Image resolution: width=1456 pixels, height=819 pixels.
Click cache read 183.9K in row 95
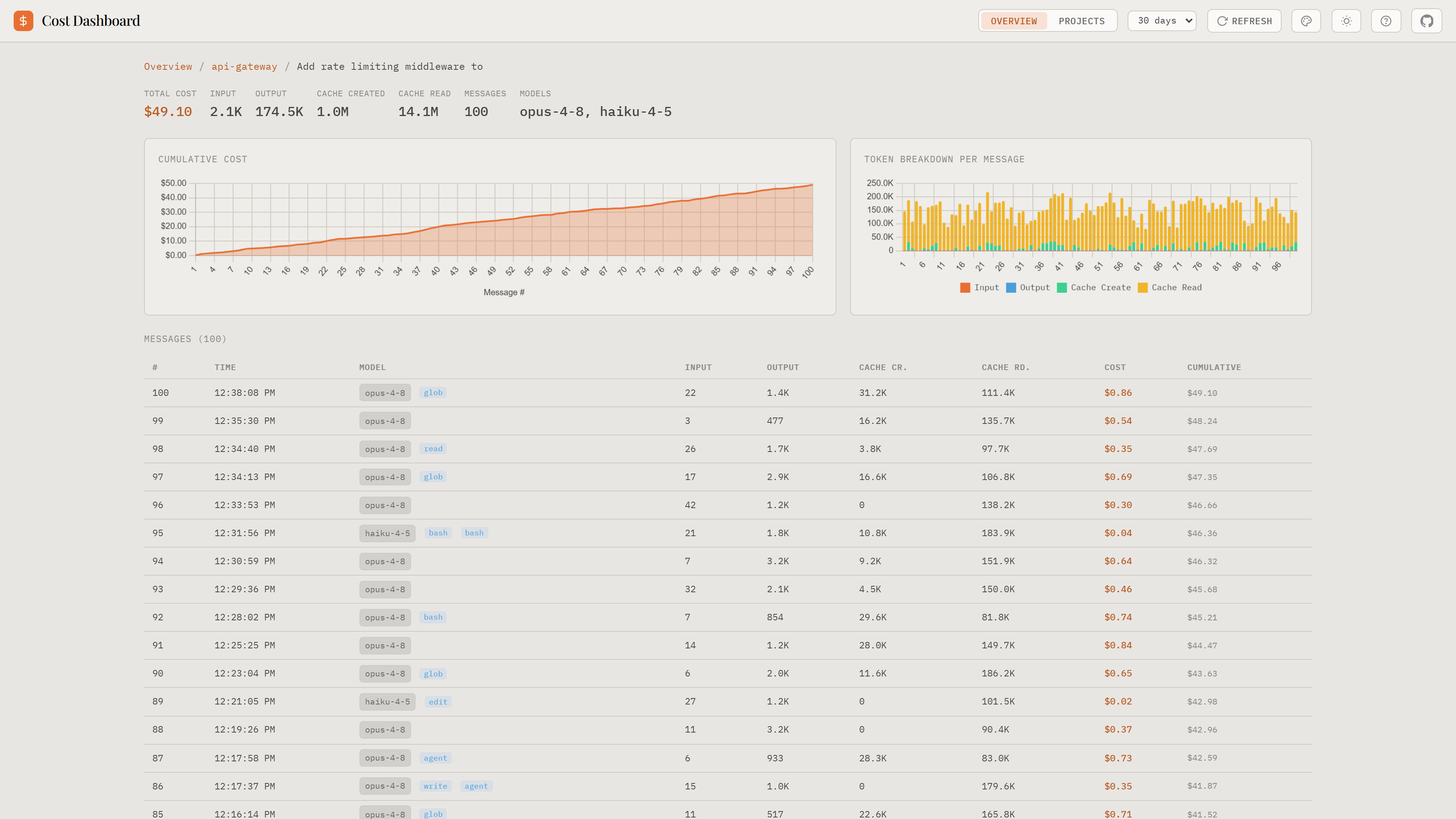998,533
